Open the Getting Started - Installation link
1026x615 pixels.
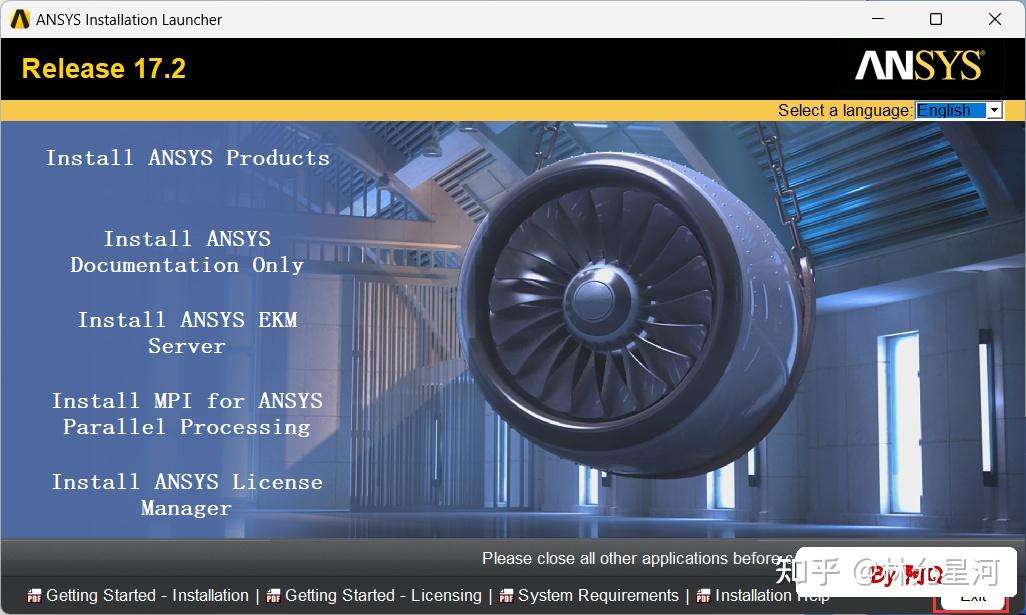coord(146,595)
